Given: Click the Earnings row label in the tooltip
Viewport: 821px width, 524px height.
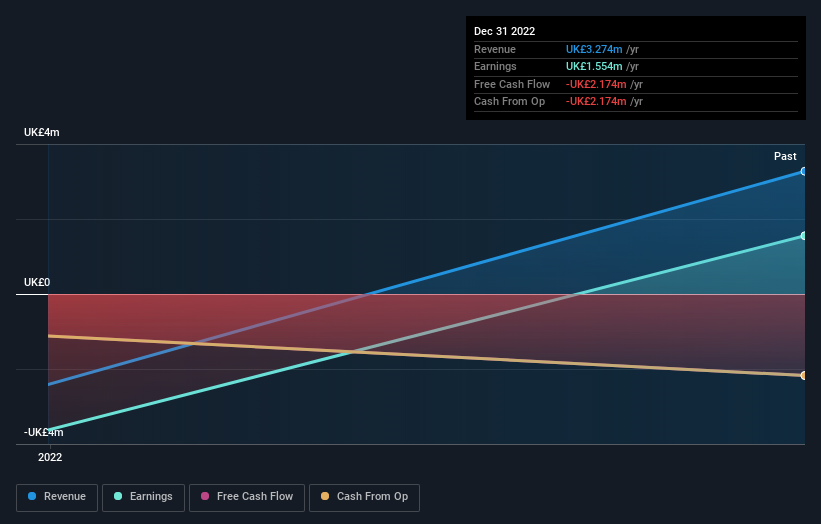Looking at the screenshot, I should point(495,66).
